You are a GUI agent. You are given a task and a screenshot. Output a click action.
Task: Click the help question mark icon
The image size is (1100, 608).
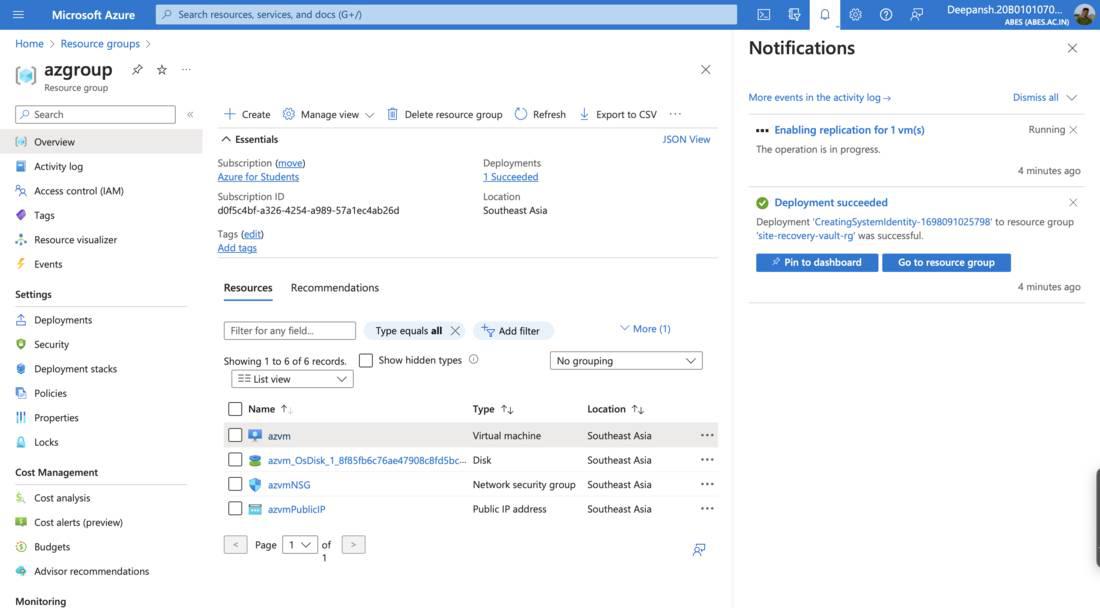(886, 15)
